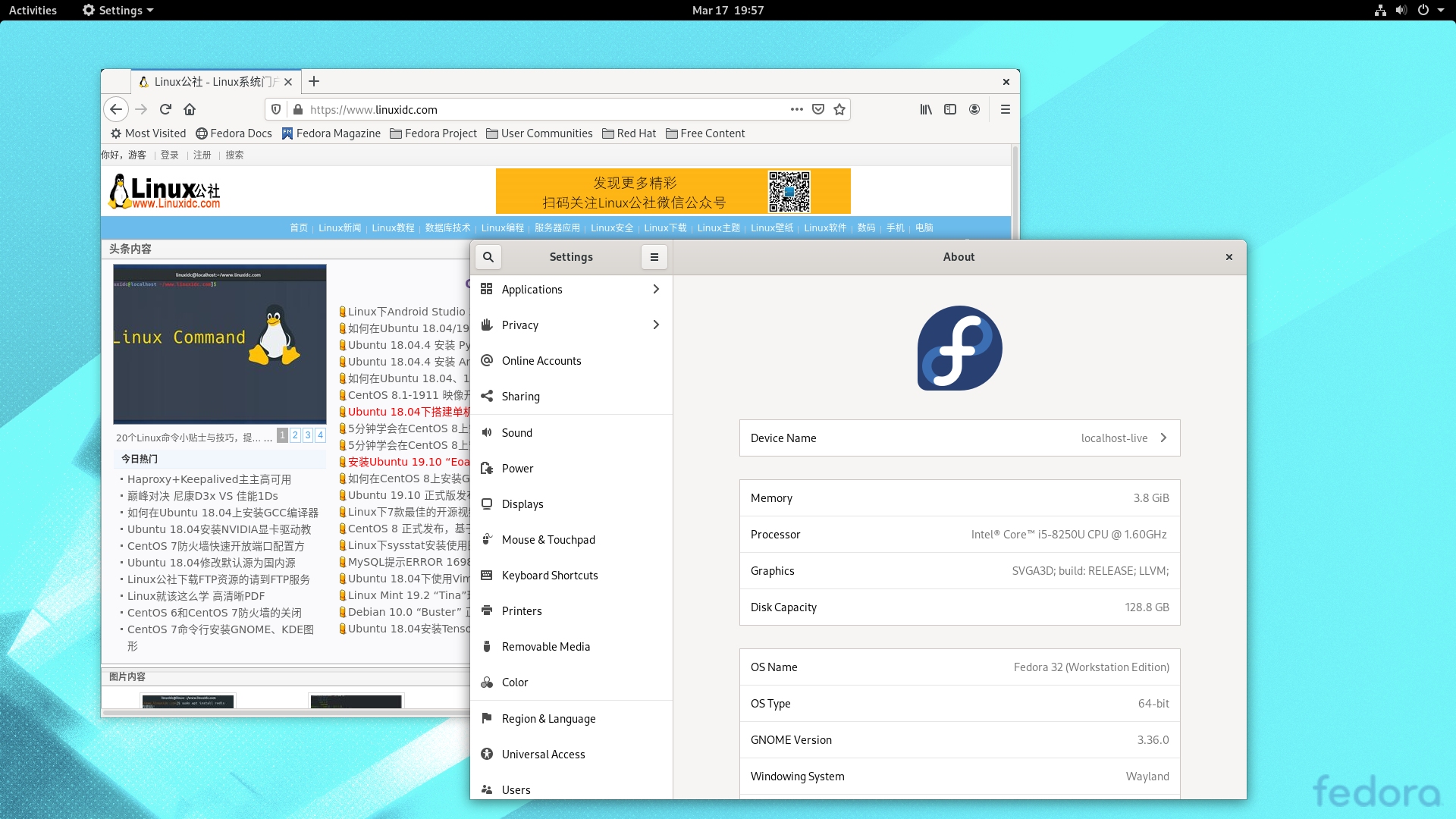Open Sound settings via the speaker icon
The image size is (1456, 819).
[x=517, y=432]
